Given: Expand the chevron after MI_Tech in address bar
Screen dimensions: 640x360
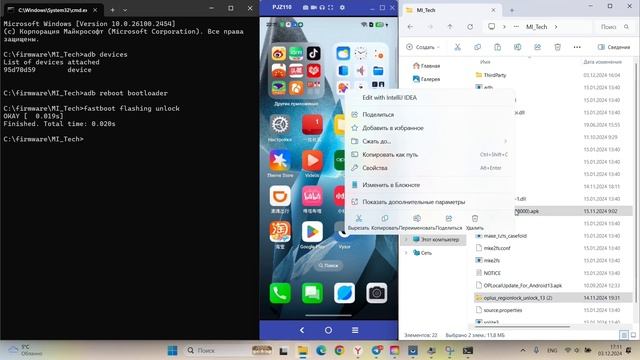Looking at the screenshot, I should [556, 27].
